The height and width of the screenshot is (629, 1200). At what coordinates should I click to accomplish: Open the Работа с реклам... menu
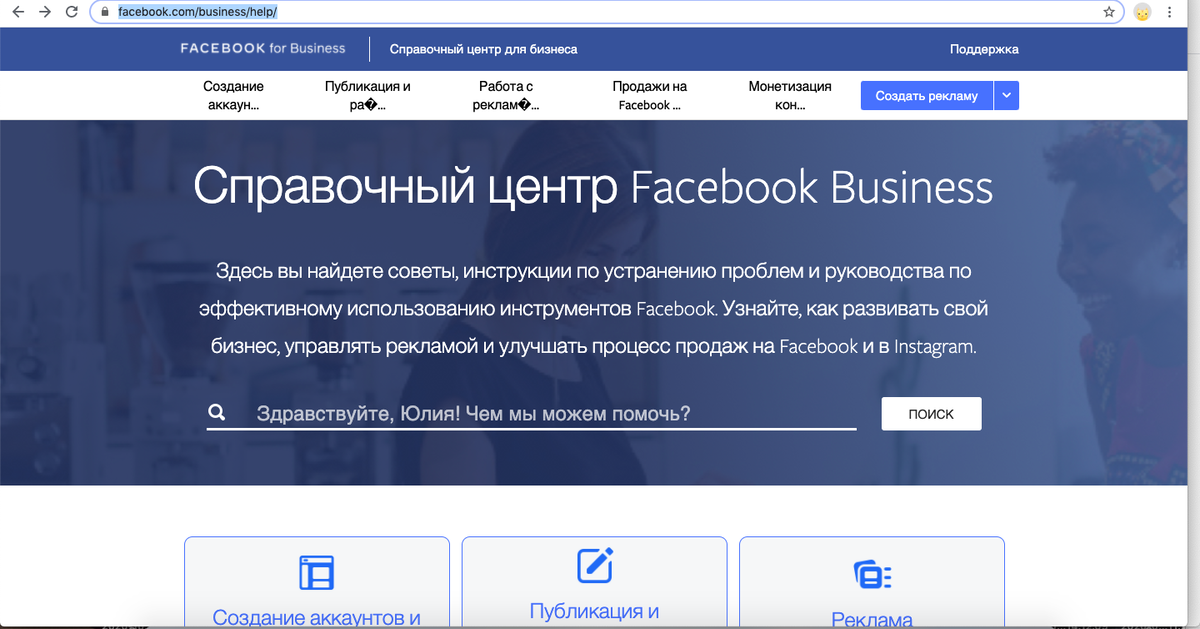click(506, 96)
